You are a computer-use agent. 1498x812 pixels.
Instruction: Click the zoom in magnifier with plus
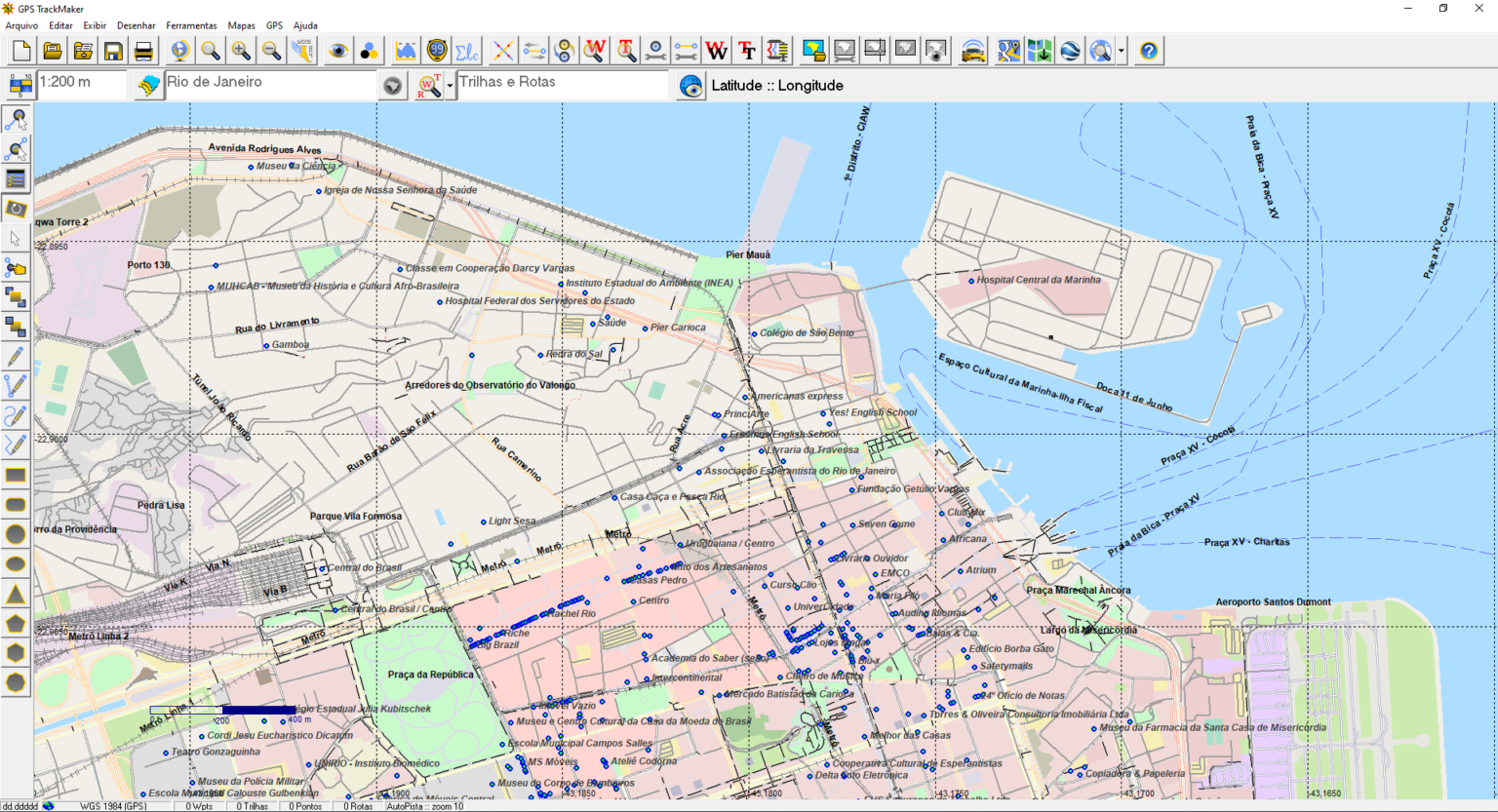coord(241,51)
